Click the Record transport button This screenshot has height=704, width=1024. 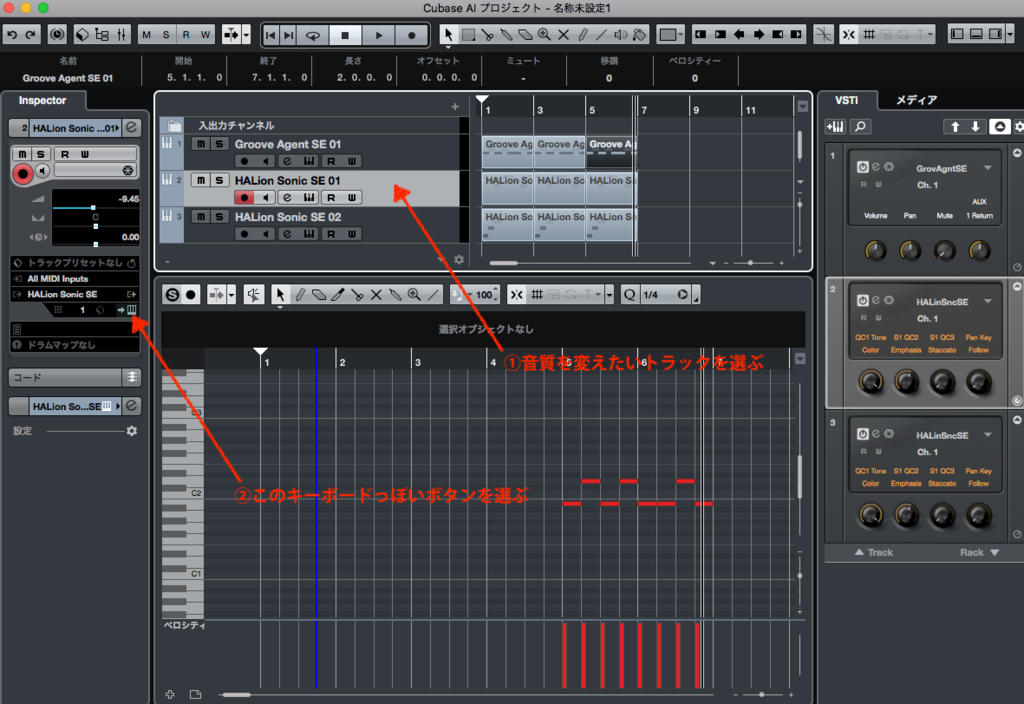point(411,35)
